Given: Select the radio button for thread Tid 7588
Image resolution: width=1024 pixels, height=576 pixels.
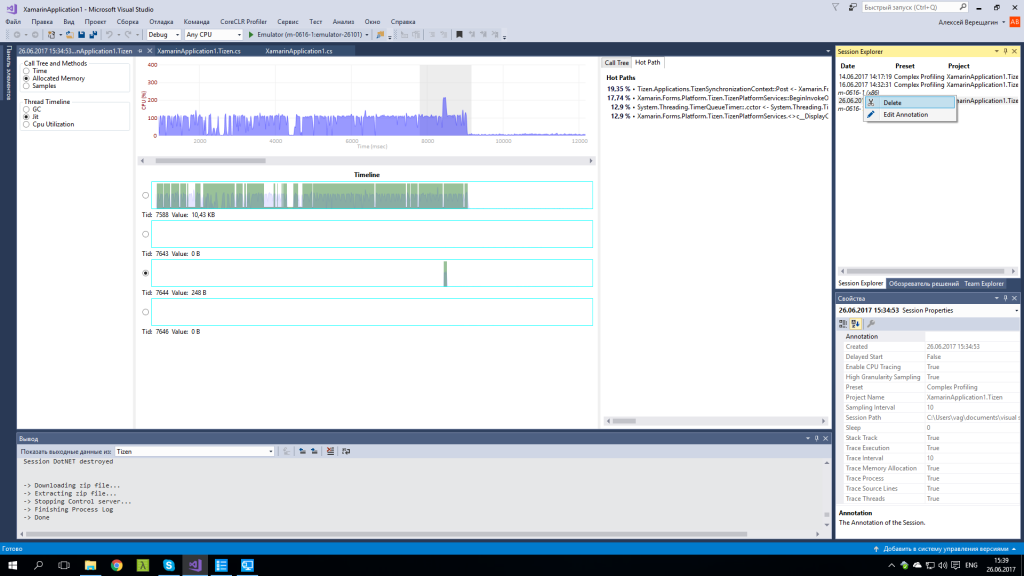Looking at the screenshot, I should click(146, 195).
